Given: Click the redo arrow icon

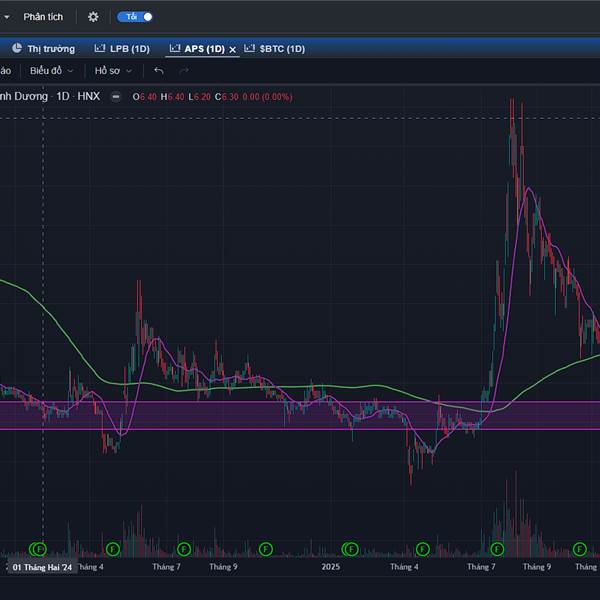Looking at the screenshot, I should tap(184, 71).
